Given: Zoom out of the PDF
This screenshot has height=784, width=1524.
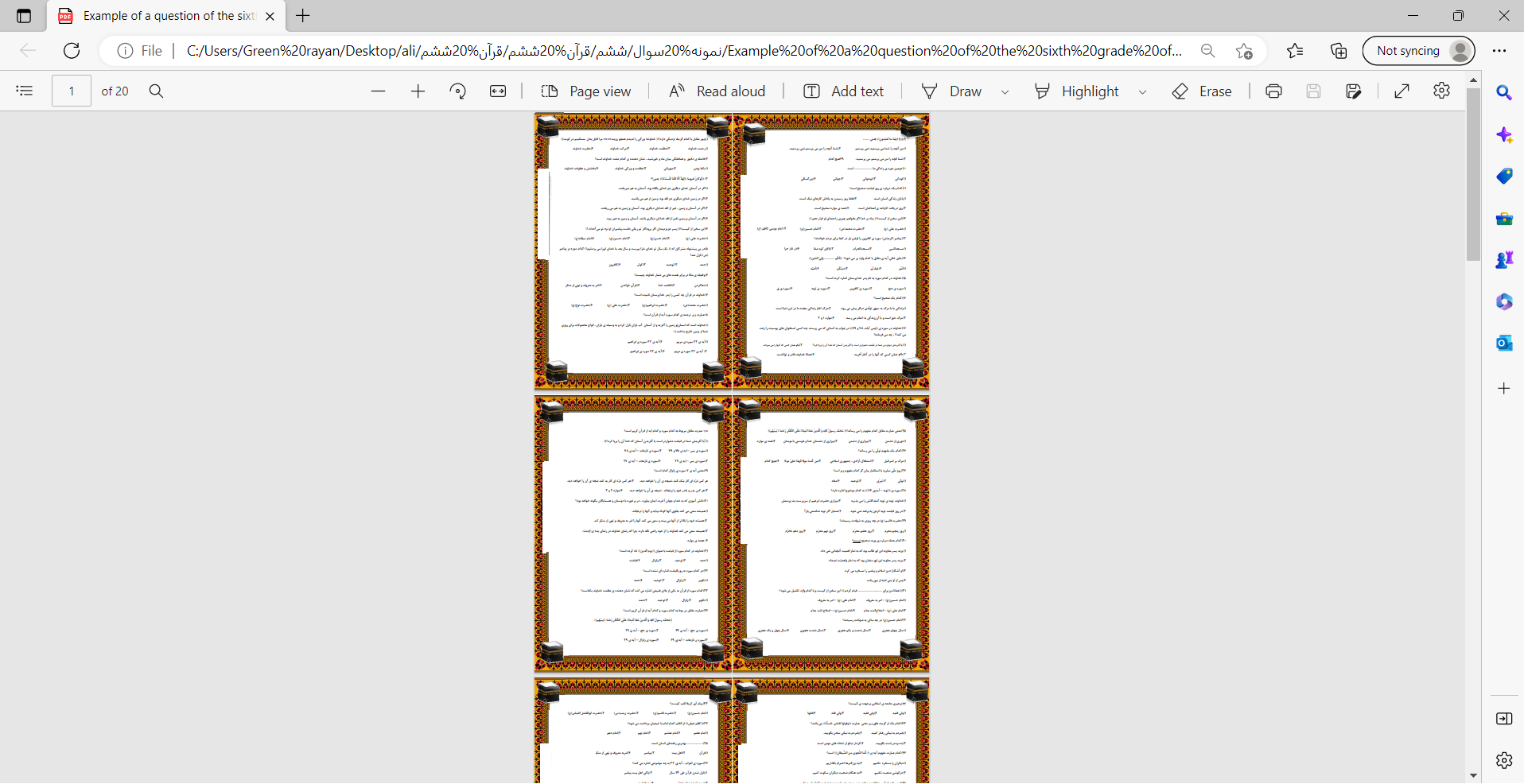Looking at the screenshot, I should 378,91.
